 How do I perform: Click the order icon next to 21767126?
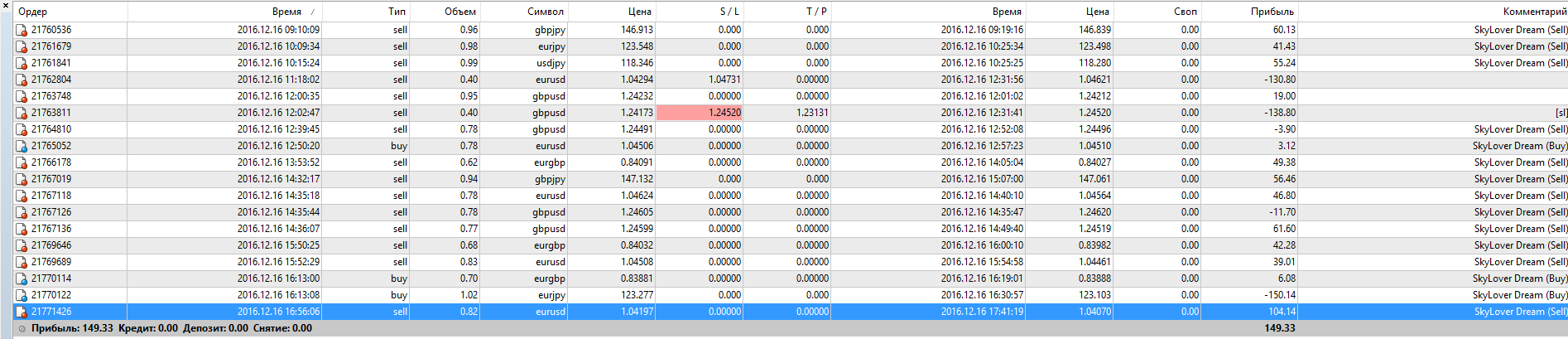[22, 212]
